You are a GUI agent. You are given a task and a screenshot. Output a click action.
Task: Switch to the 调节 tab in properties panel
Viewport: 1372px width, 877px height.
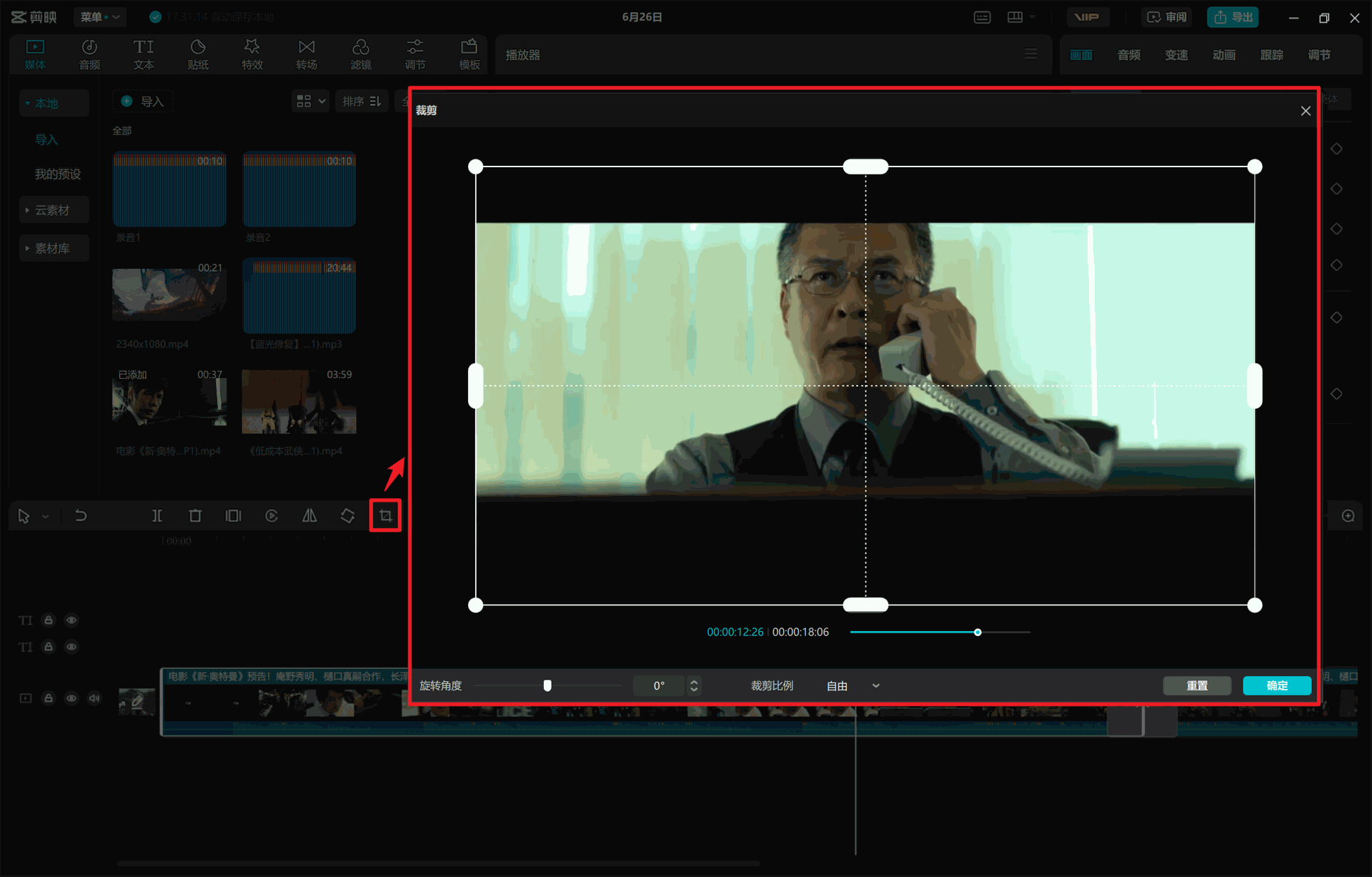click(x=1319, y=55)
